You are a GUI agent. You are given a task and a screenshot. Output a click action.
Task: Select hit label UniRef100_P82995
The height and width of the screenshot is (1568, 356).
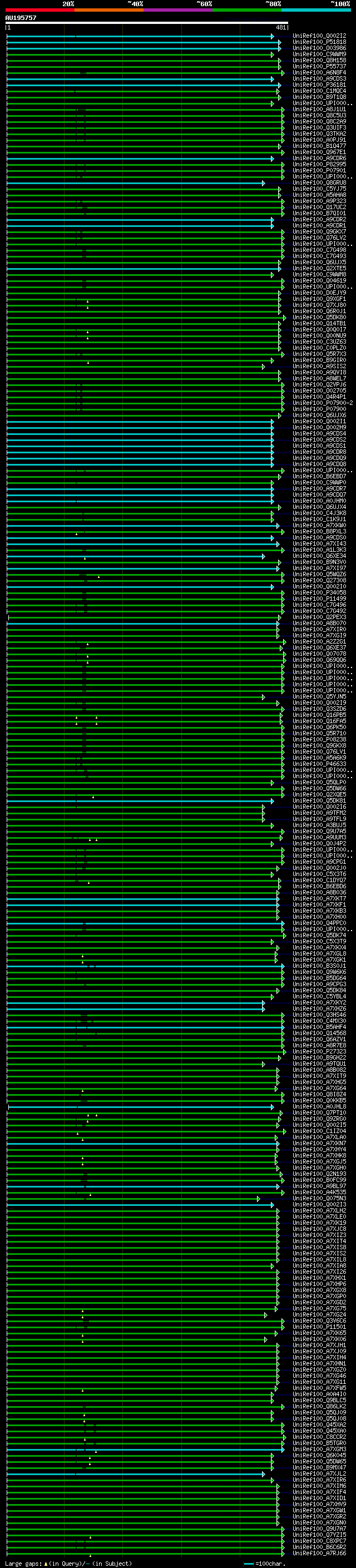pos(319,164)
